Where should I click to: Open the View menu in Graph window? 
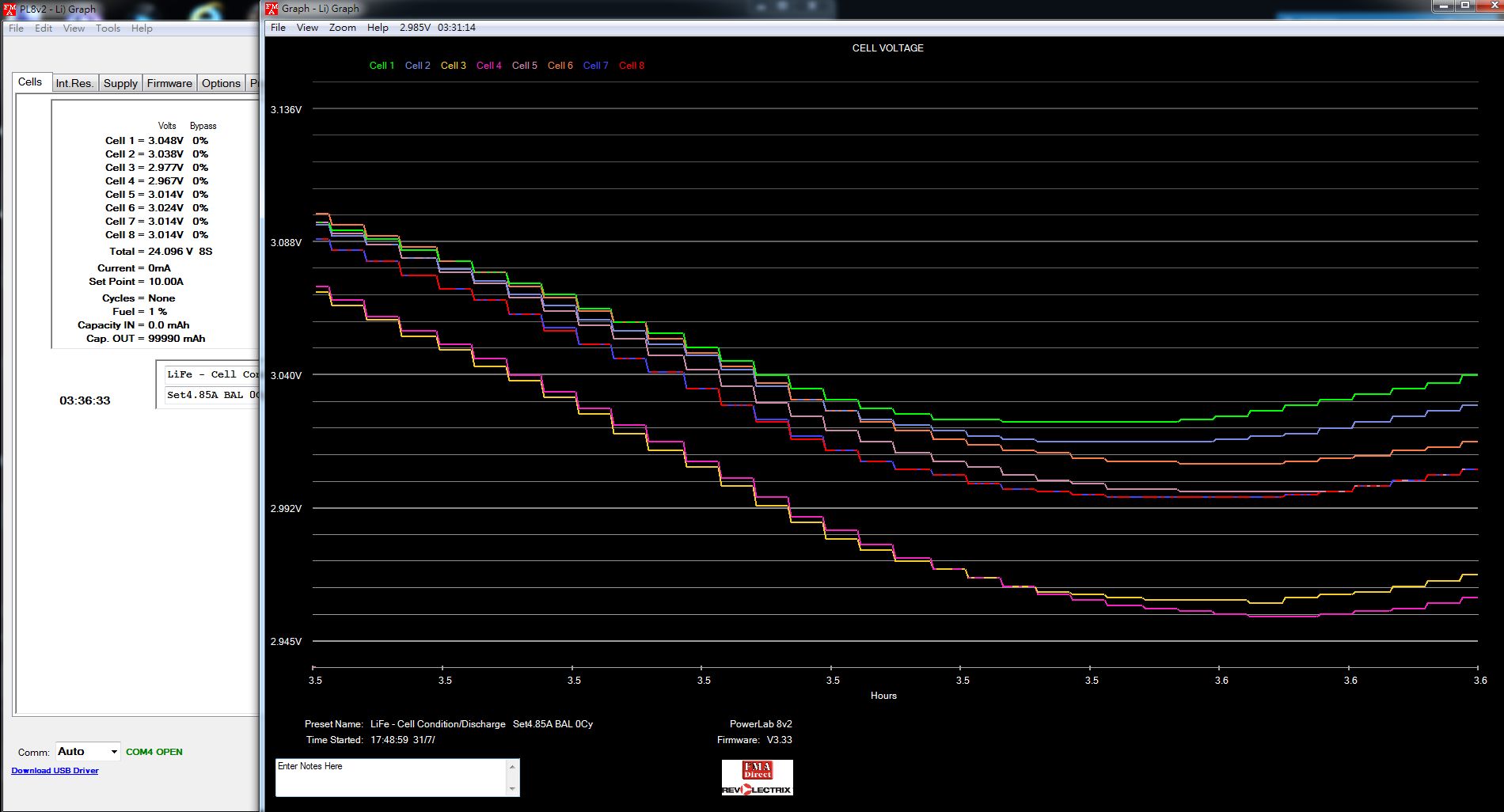[x=307, y=28]
